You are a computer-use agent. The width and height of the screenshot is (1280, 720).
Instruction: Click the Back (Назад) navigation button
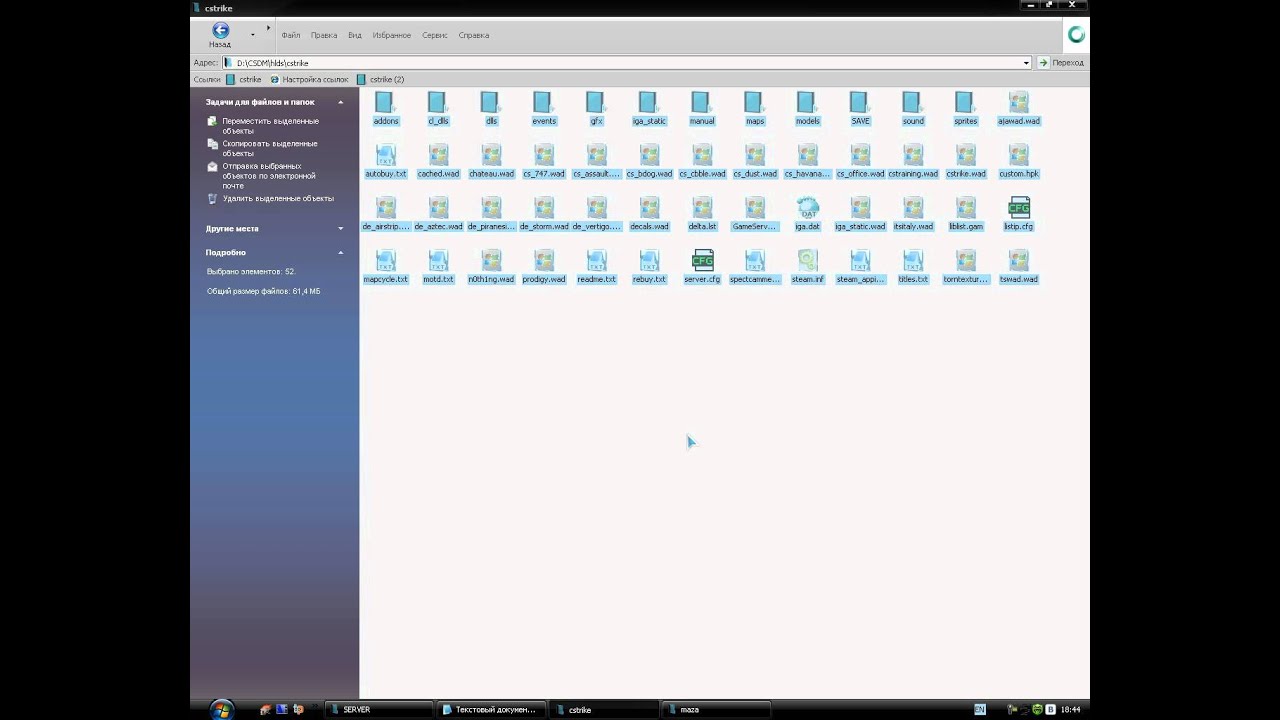point(220,35)
